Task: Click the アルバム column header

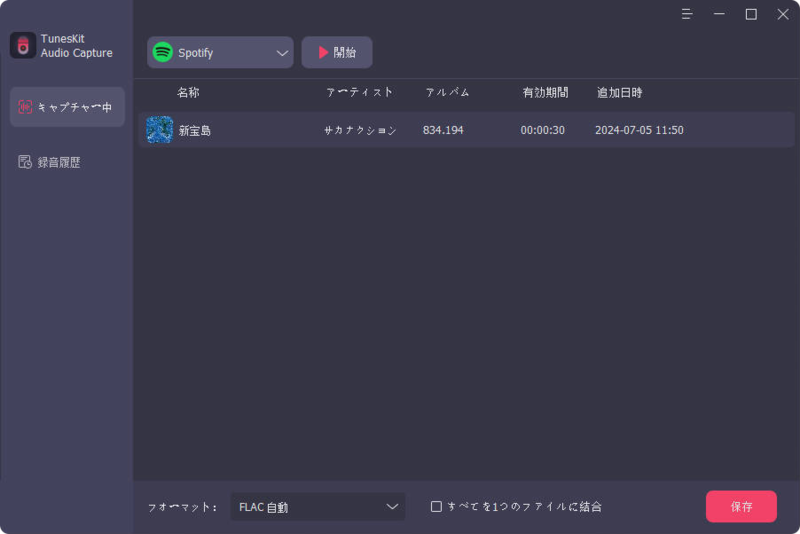Action: [x=447, y=92]
